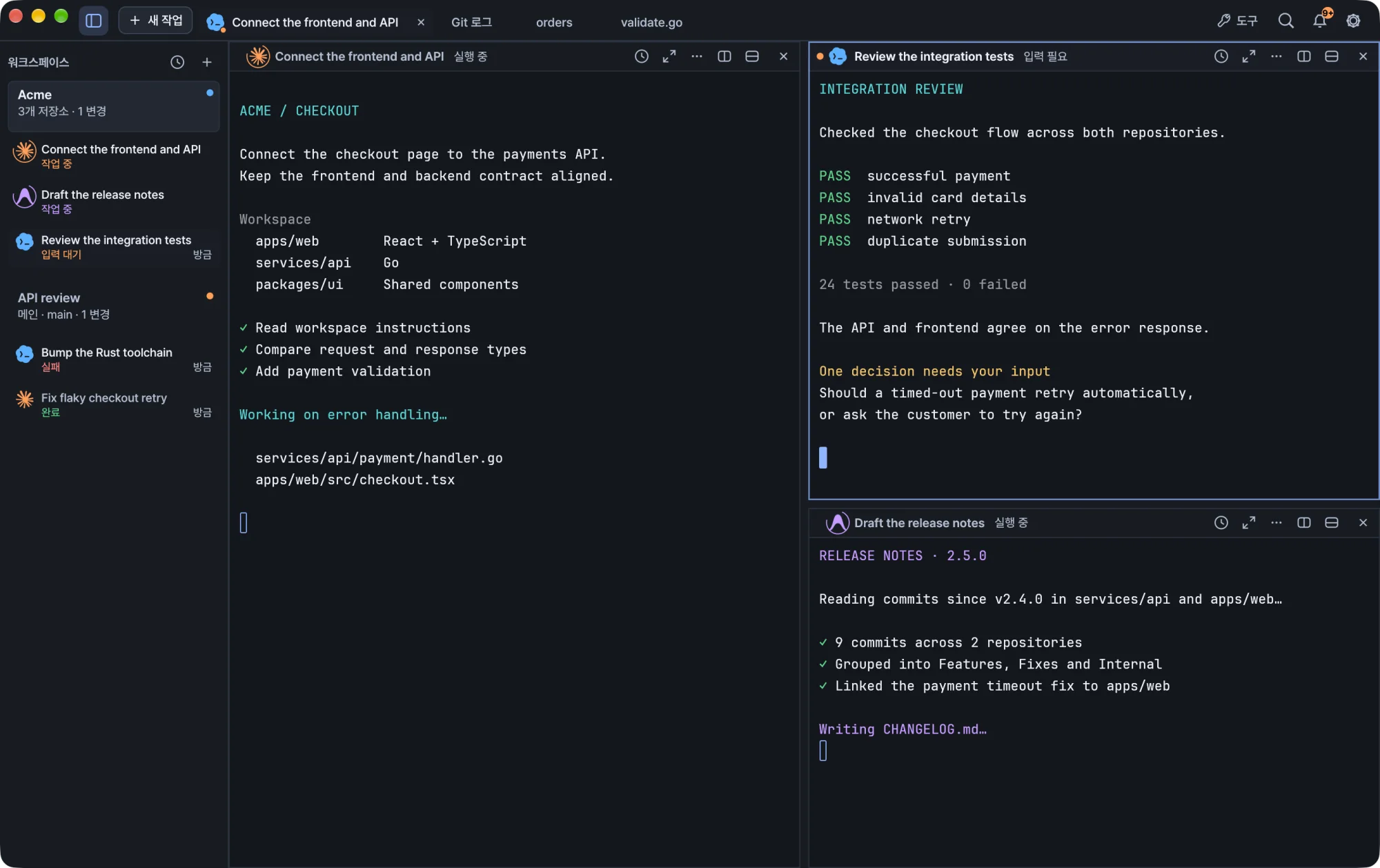The width and height of the screenshot is (1380, 868).
Task: Open more options in Review integration tests pane
Action: pyautogui.click(x=1276, y=57)
